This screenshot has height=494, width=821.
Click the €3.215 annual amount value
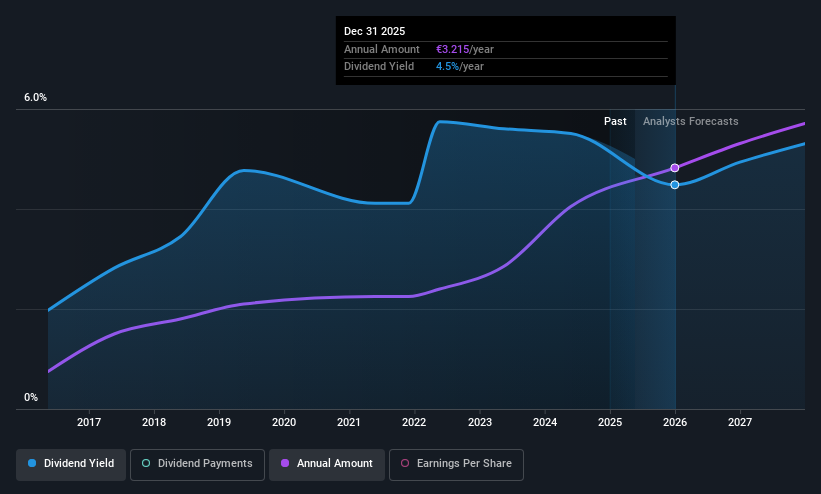452,49
